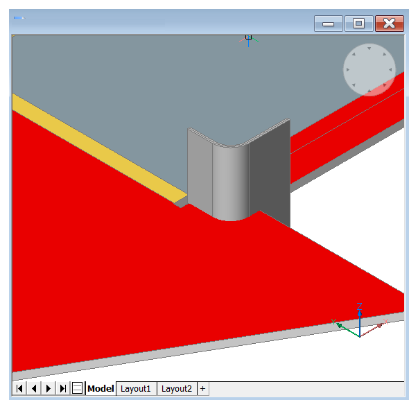Minimize the drawing window

328,23
